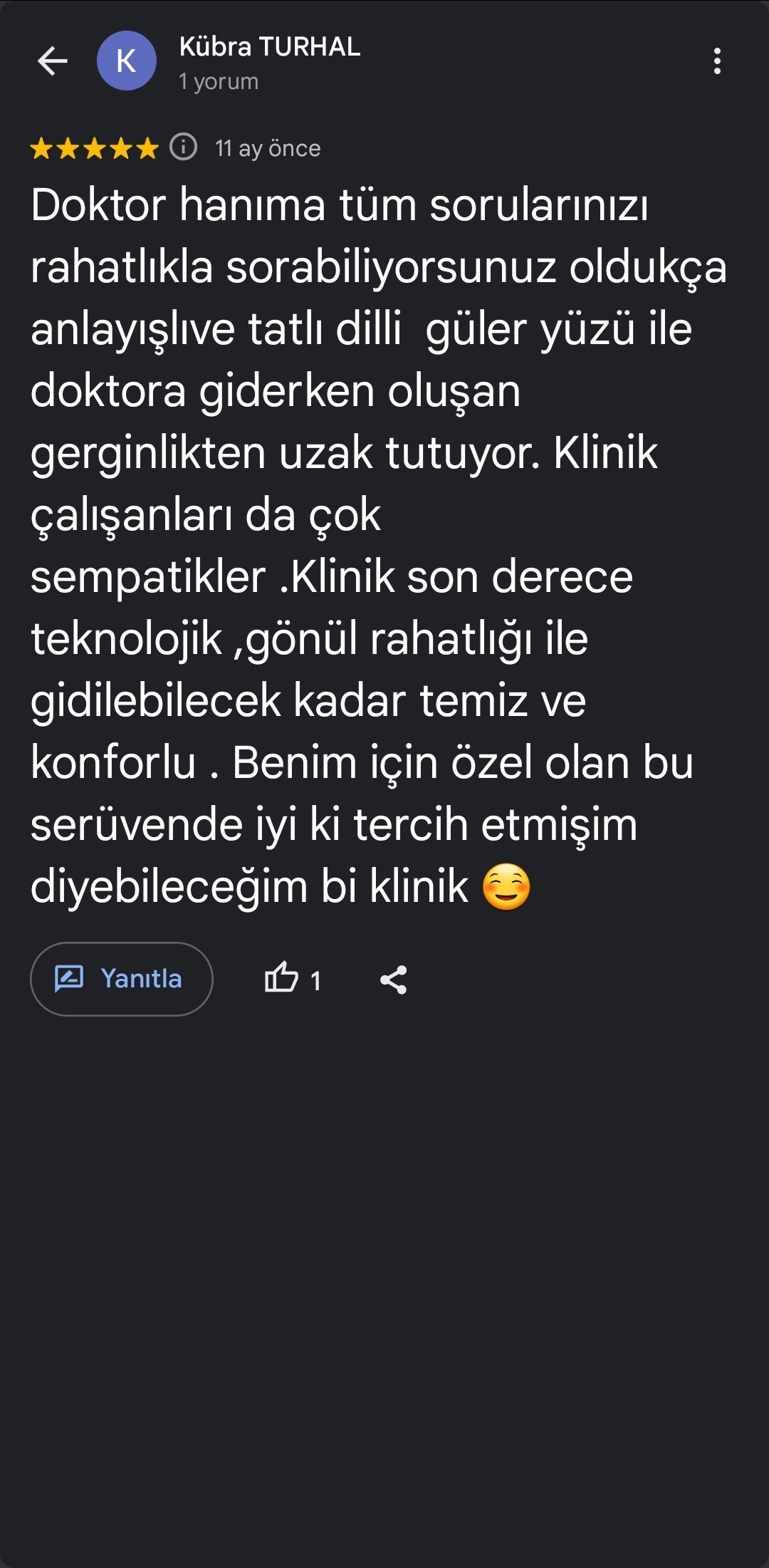Image resolution: width=769 pixels, height=1568 pixels.
Task: Tap the round K profile avatar
Action: pos(127,61)
